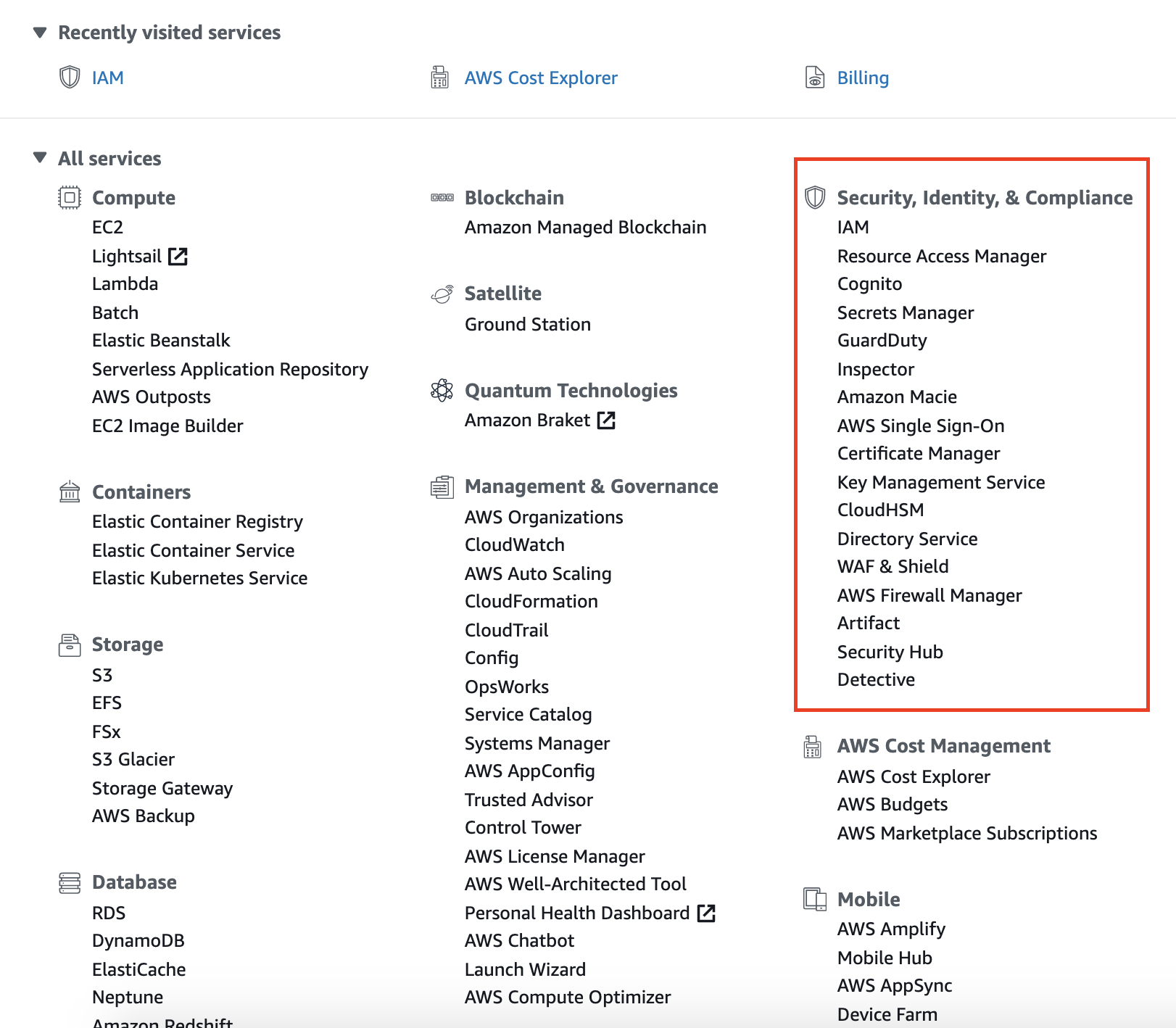Image resolution: width=1176 pixels, height=1028 pixels.
Task: Click the Mobile category icon
Action: click(x=815, y=899)
